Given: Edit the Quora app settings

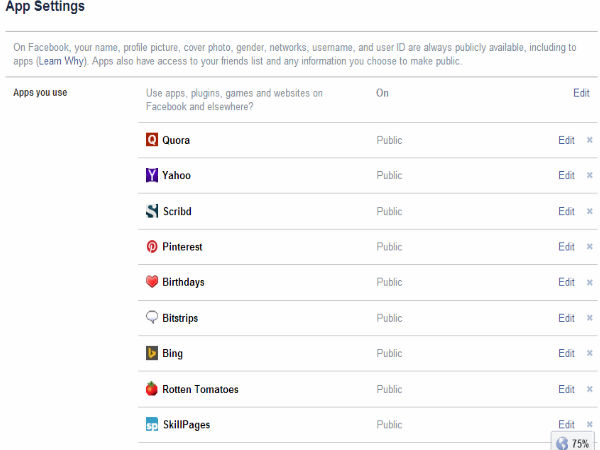Looking at the screenshot, I should [566, 140].
